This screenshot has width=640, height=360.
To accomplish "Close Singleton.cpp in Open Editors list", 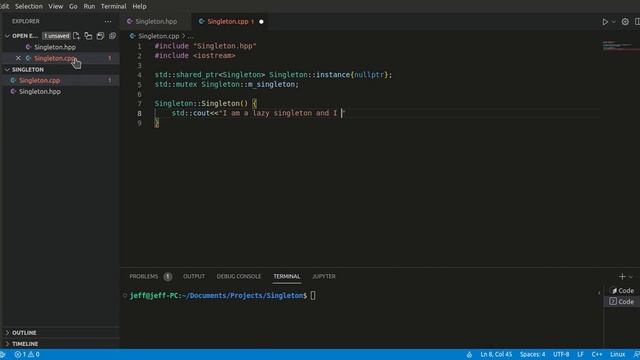I will click(18, 58).
